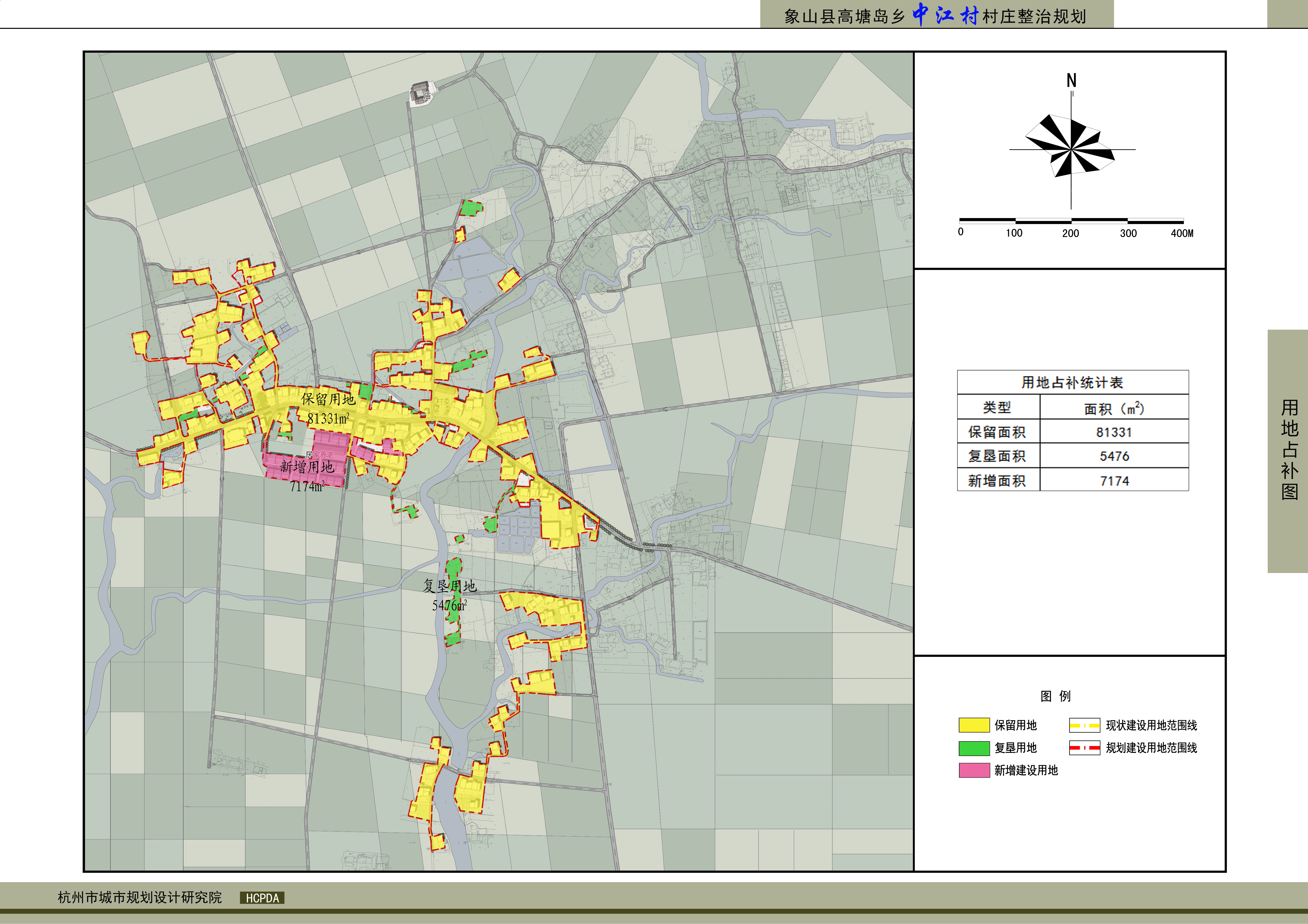Click the footer text 杭州市城市规划设计研究院
Image resolution: width=1308 pixels, height=924 pixels.
140,897
